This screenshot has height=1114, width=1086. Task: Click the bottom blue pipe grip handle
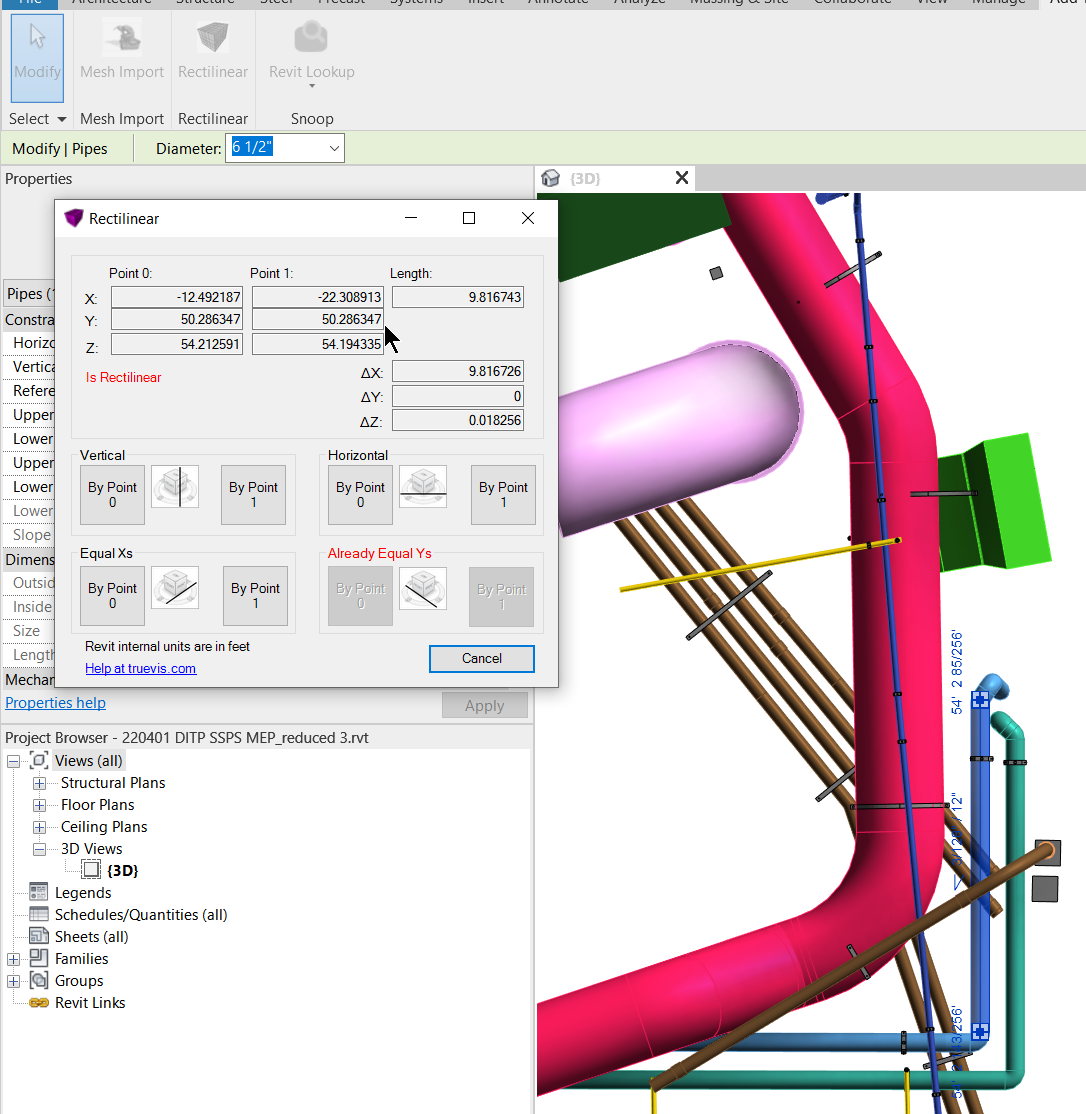(980, 1031)
